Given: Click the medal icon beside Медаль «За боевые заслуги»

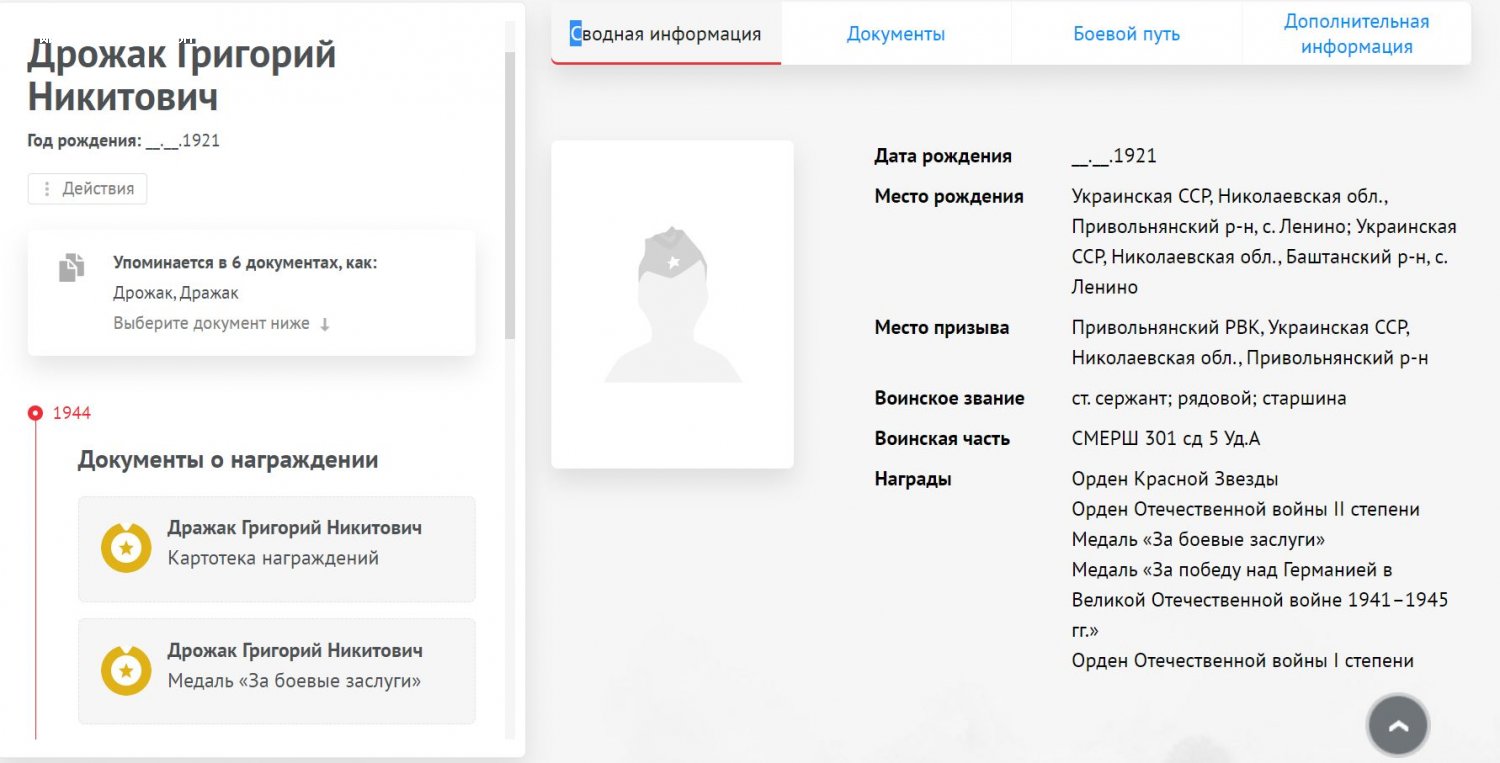Looking at the screenshot, I should pos(126,671).
